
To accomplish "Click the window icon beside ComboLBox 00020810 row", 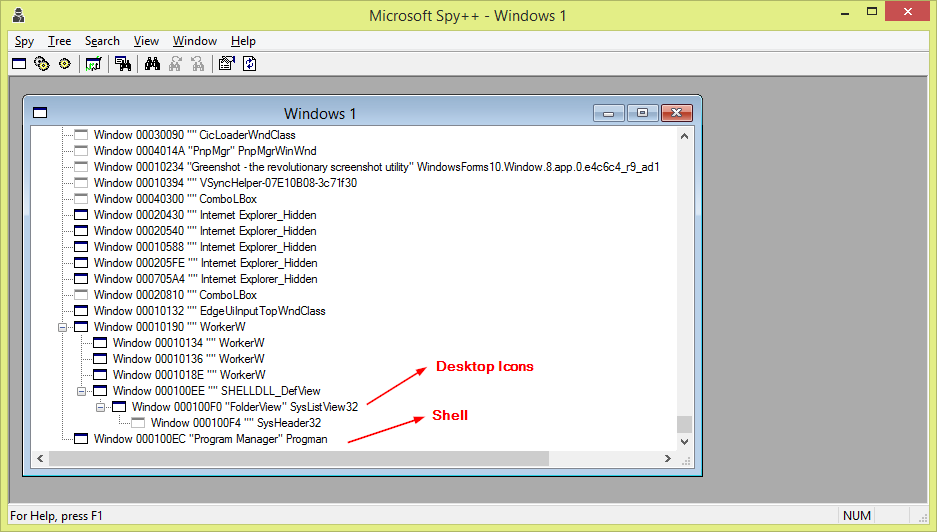I will (x=81, y=295).
